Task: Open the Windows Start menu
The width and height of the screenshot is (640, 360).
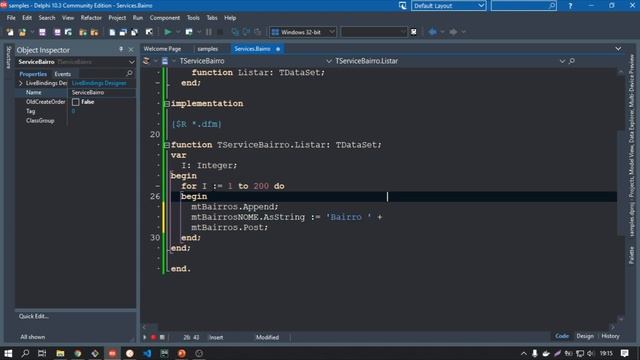Action: [8, 353]
